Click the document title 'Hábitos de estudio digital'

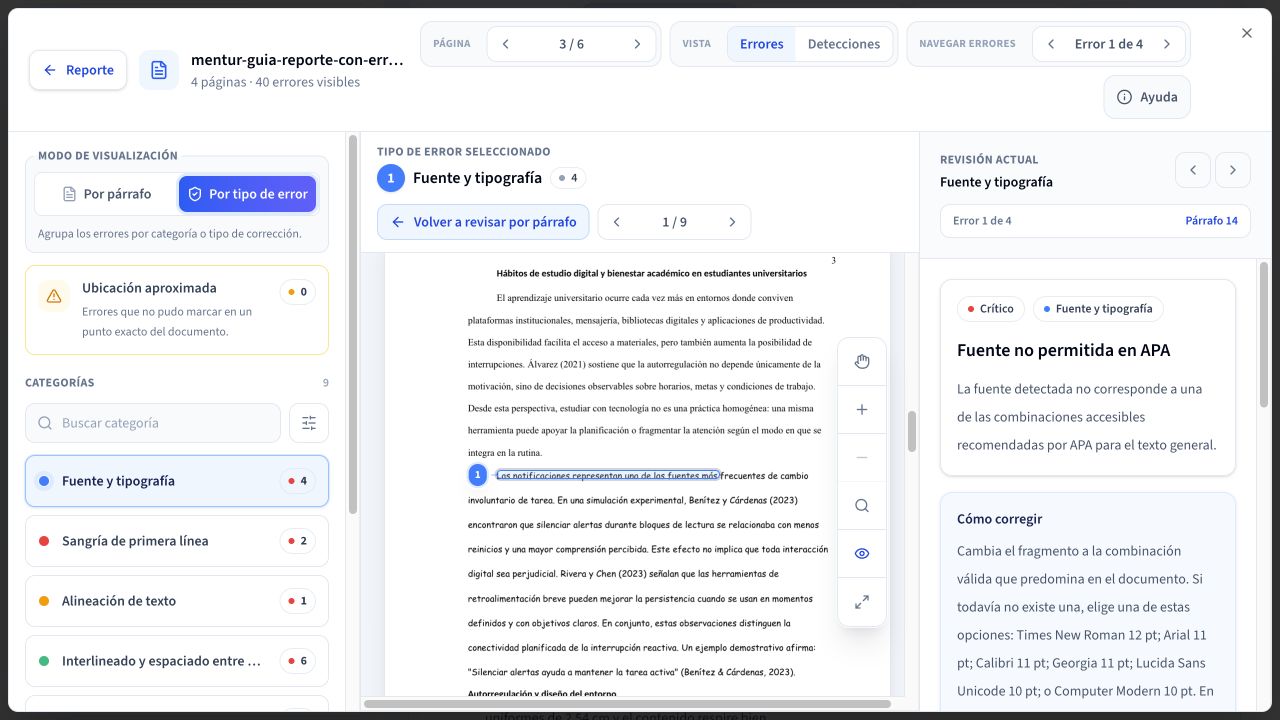point(651,273)
